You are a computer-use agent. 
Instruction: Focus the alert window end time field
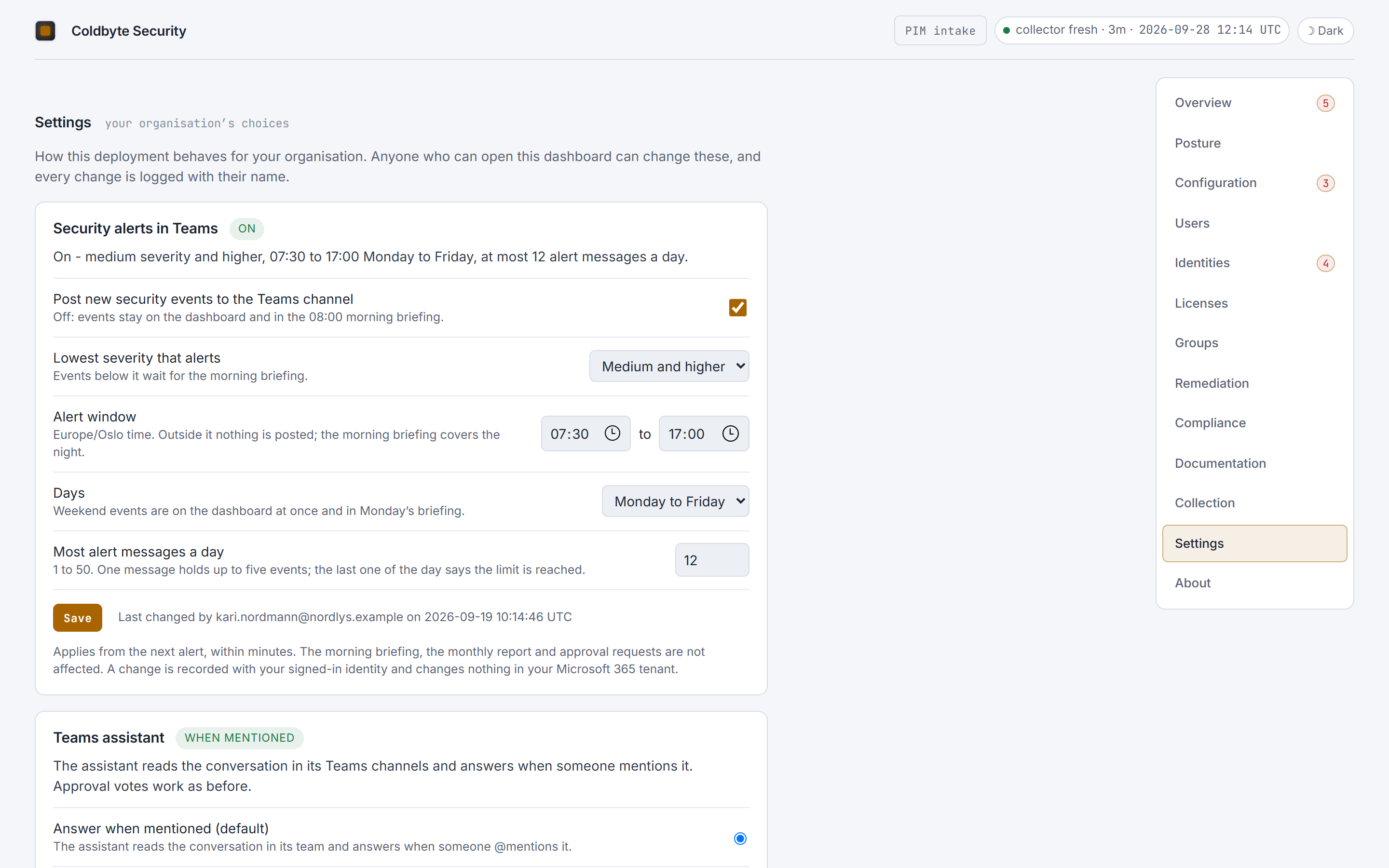[x=703, y=434]
